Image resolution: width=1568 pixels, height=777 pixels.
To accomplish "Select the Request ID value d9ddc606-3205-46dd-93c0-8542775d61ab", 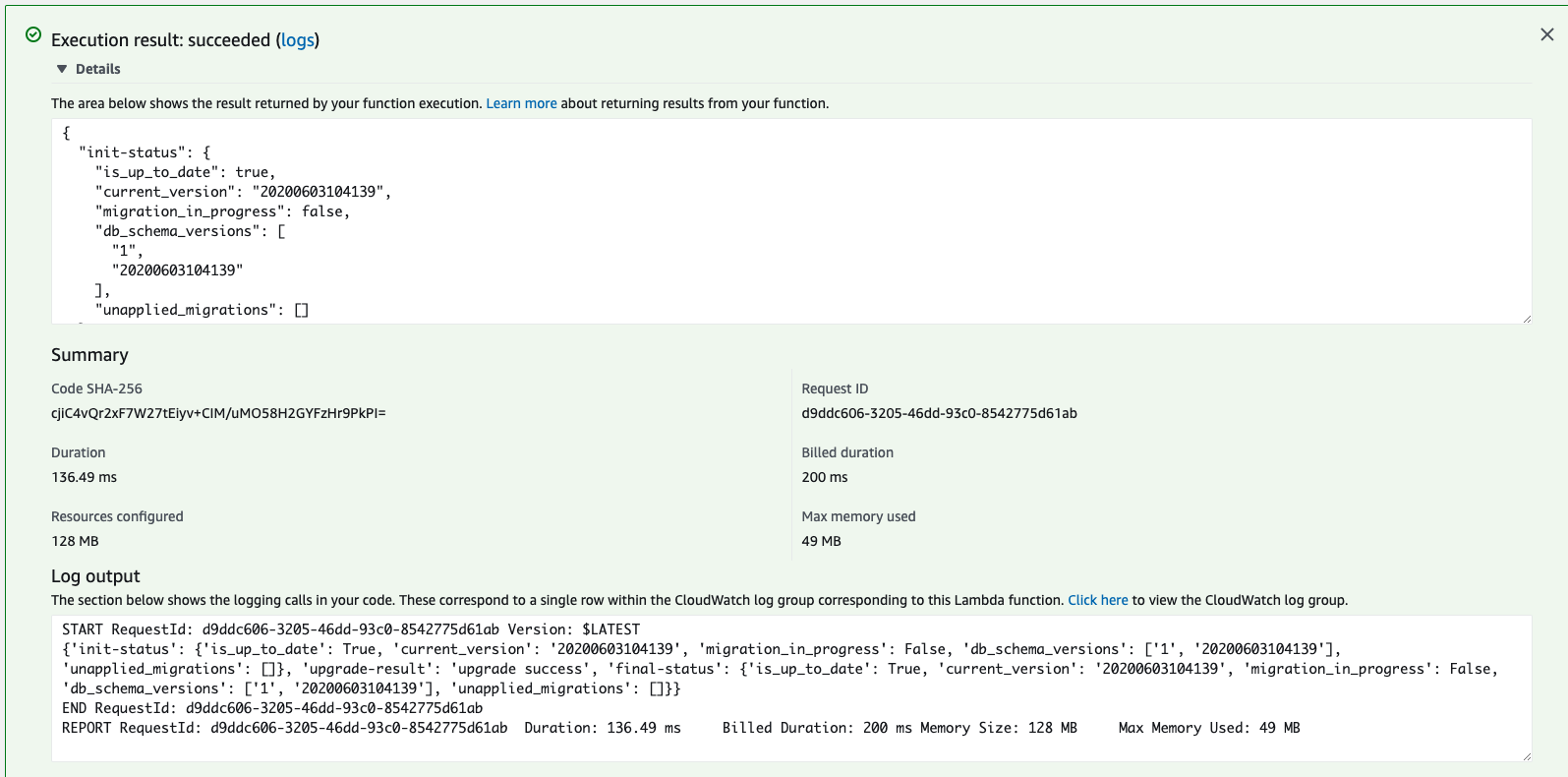I will point(939,413).
